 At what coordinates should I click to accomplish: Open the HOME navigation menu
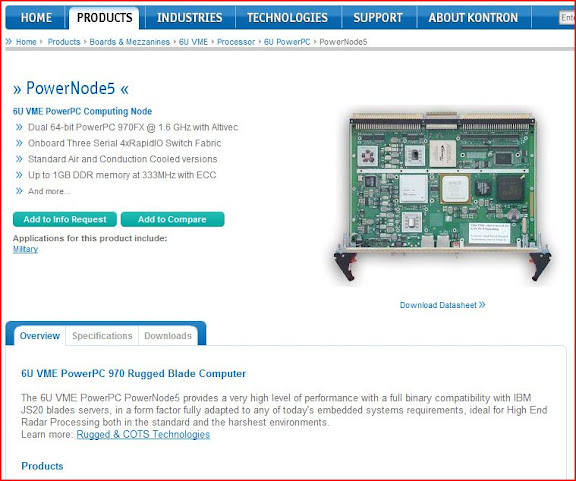[36, 18]
